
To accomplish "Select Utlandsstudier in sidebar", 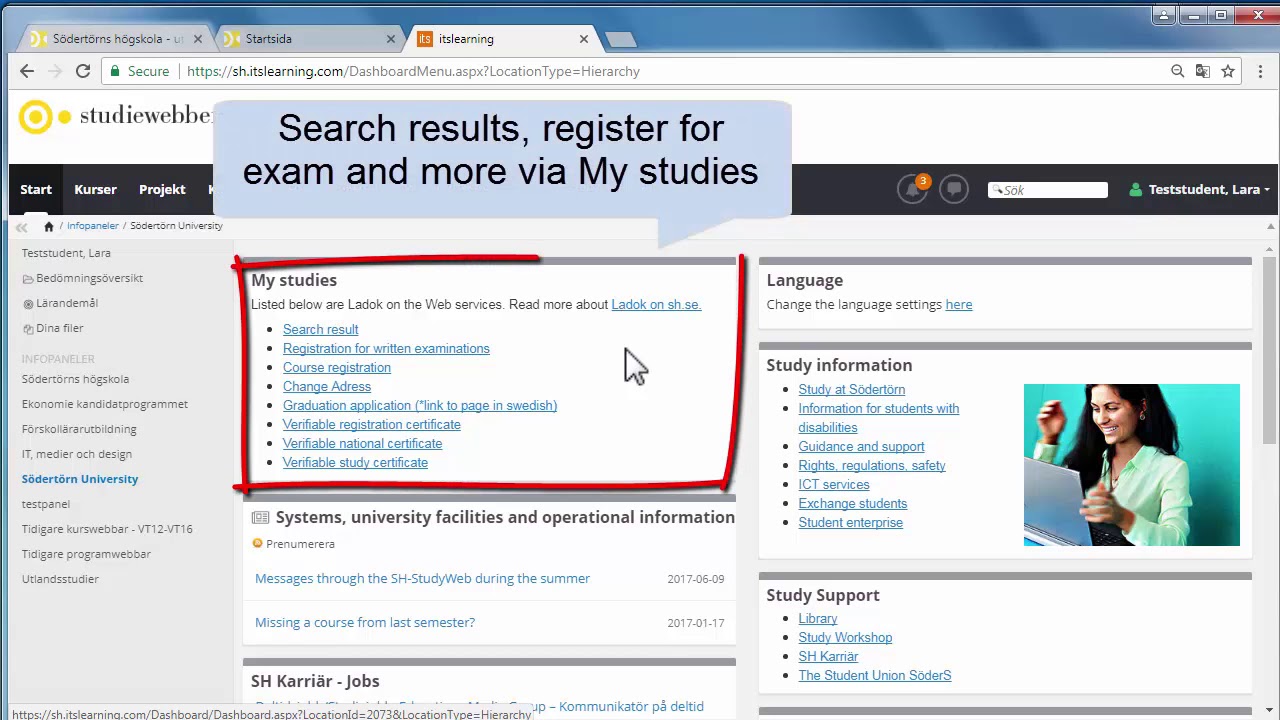I will tap(60, 579).
